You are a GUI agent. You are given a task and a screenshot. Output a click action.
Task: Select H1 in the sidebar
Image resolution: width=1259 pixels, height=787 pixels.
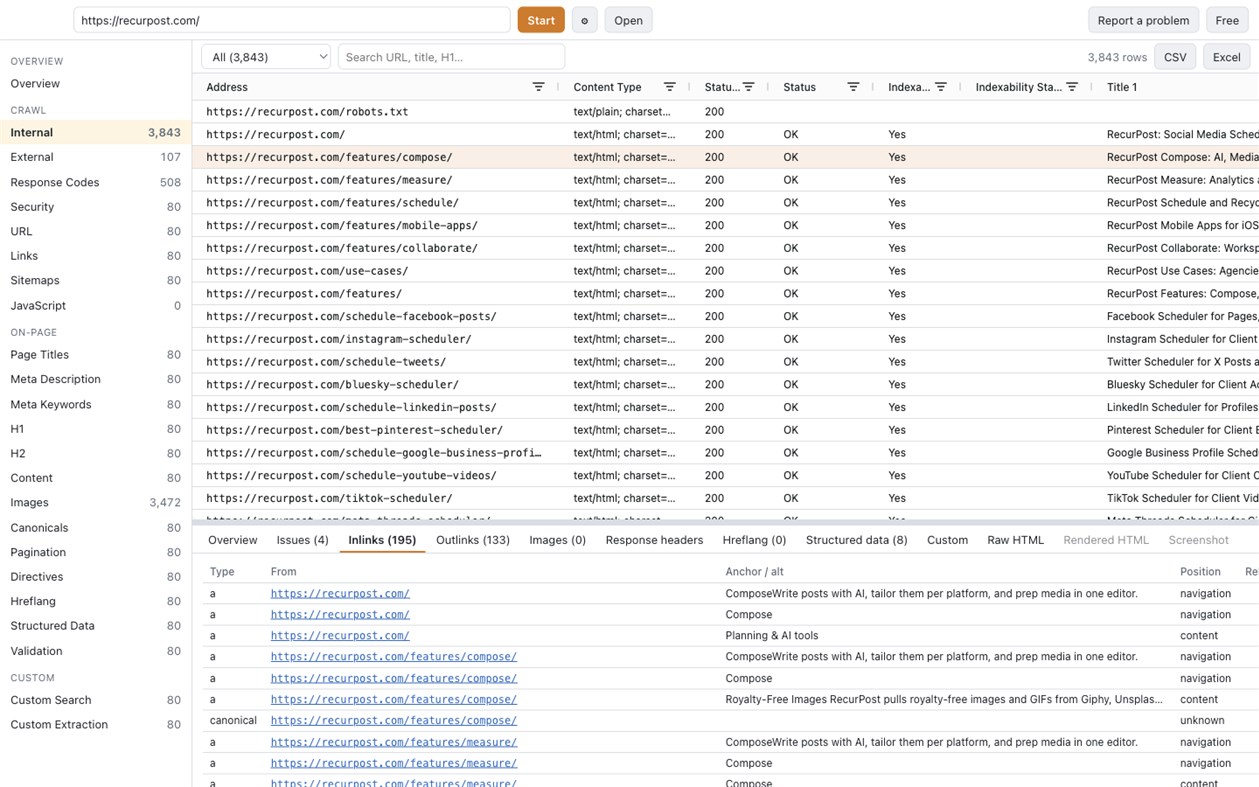tap(96, 429)
